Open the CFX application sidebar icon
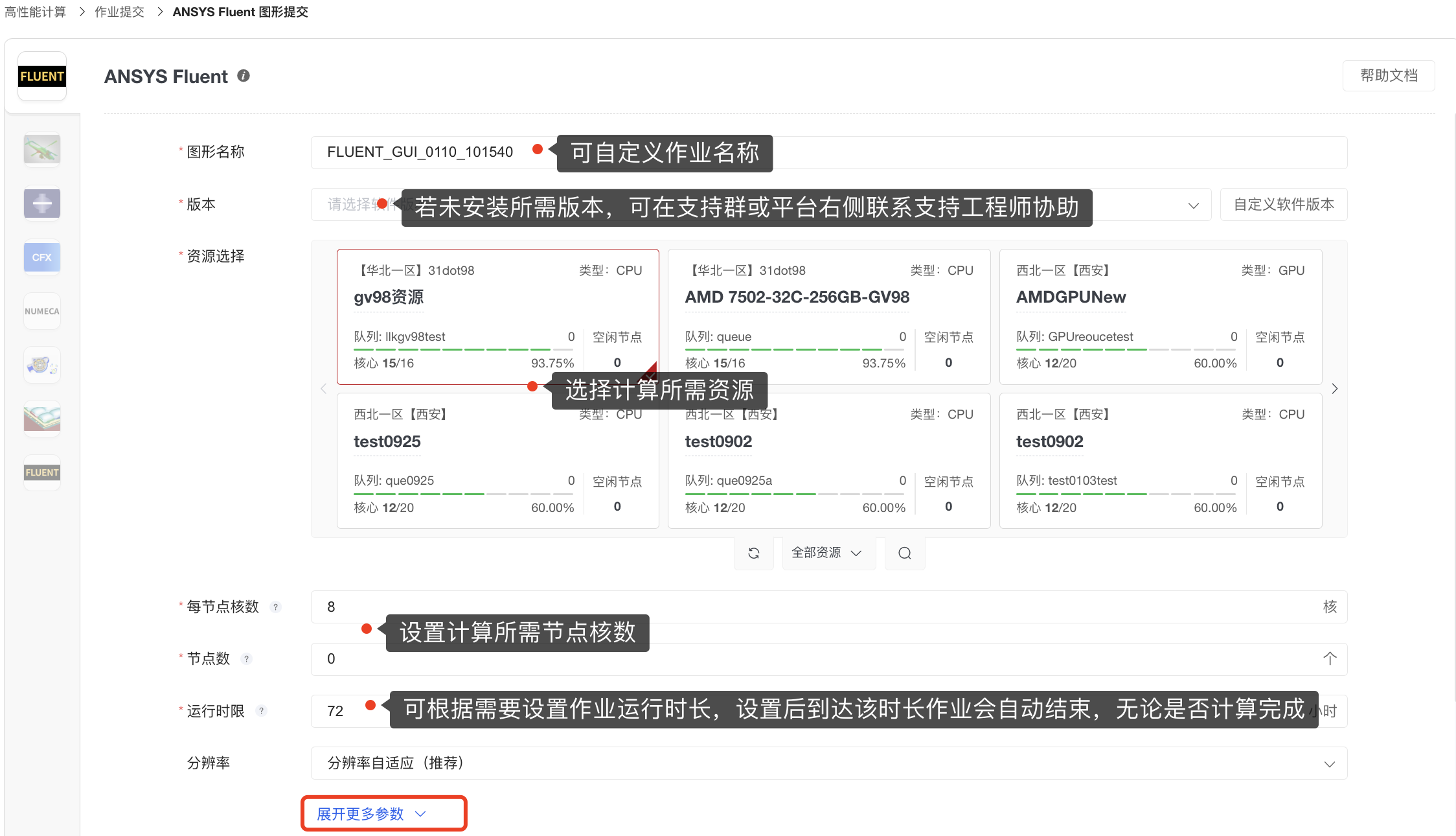 click(42, 257)
